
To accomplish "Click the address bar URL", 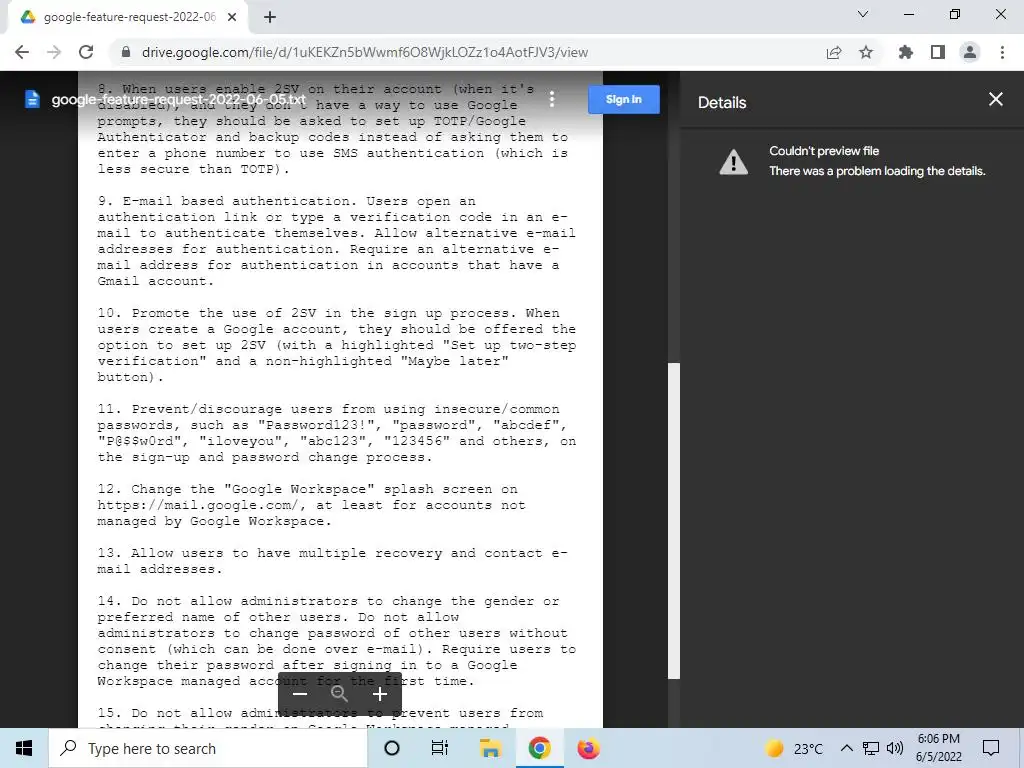I will click(x=365, y=52).
